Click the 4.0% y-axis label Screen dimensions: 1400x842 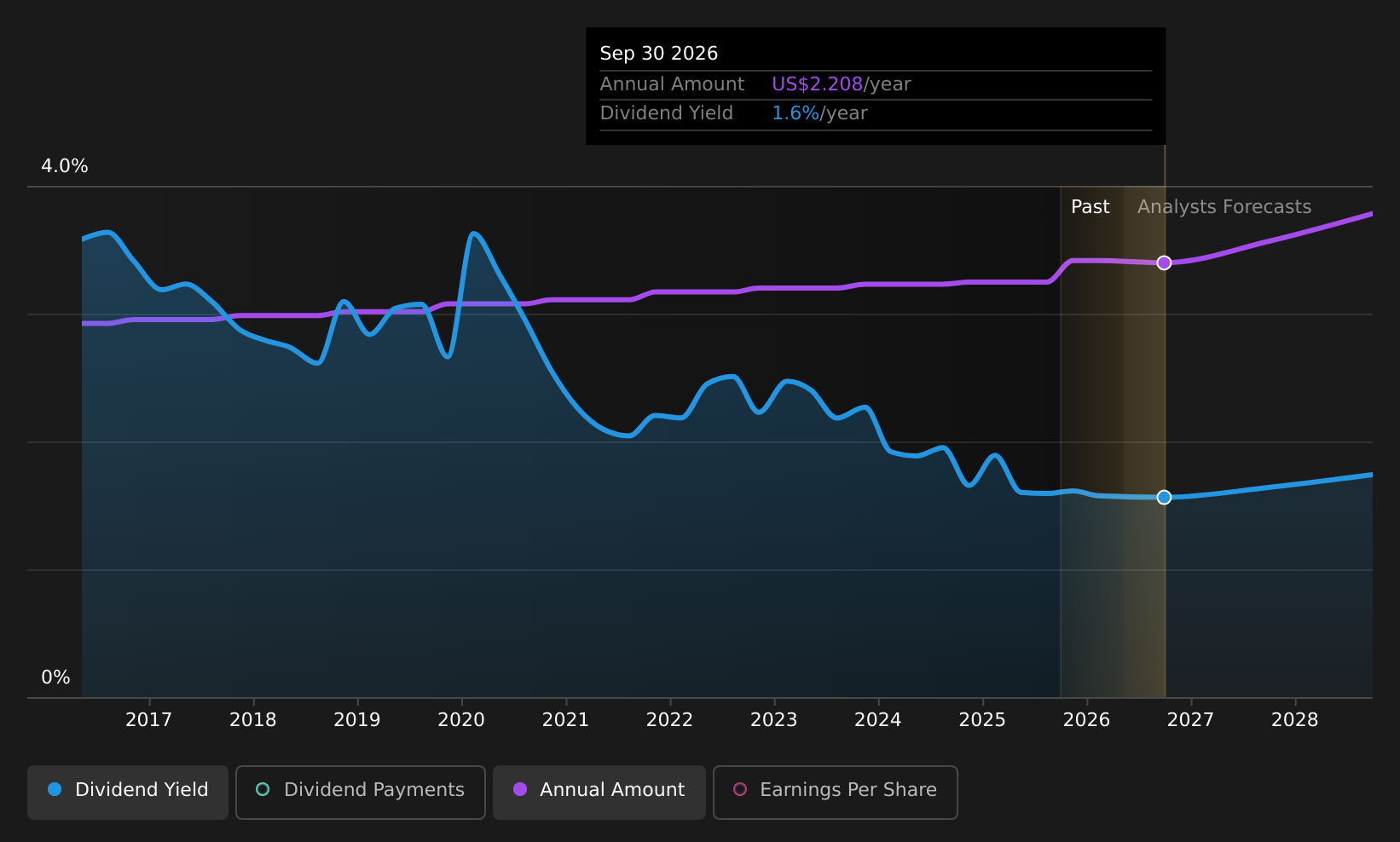click(65, 166)
